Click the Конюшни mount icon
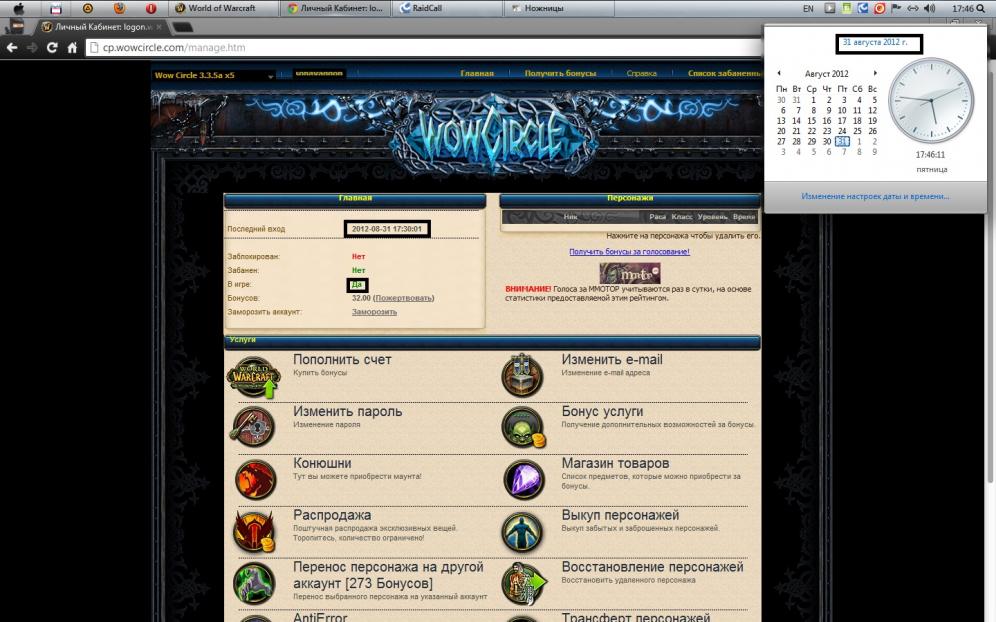The width and height of the screenshot is (996, 622). [254, 480]
